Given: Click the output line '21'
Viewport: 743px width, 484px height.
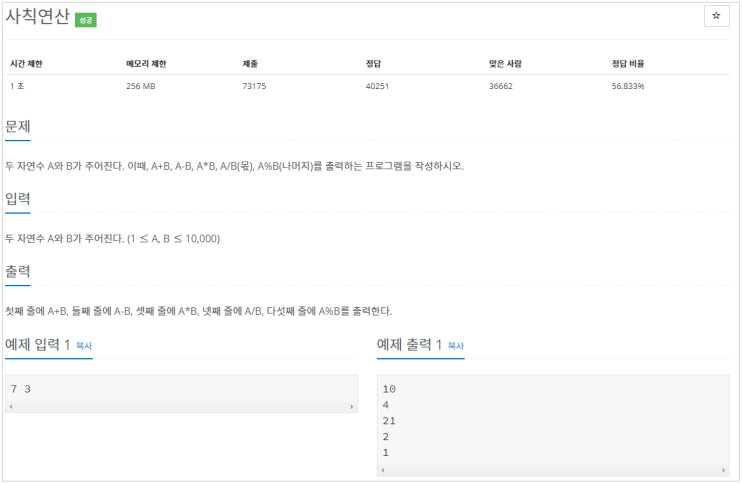Looking at the screenshot, I should click(x=389, y=421).
